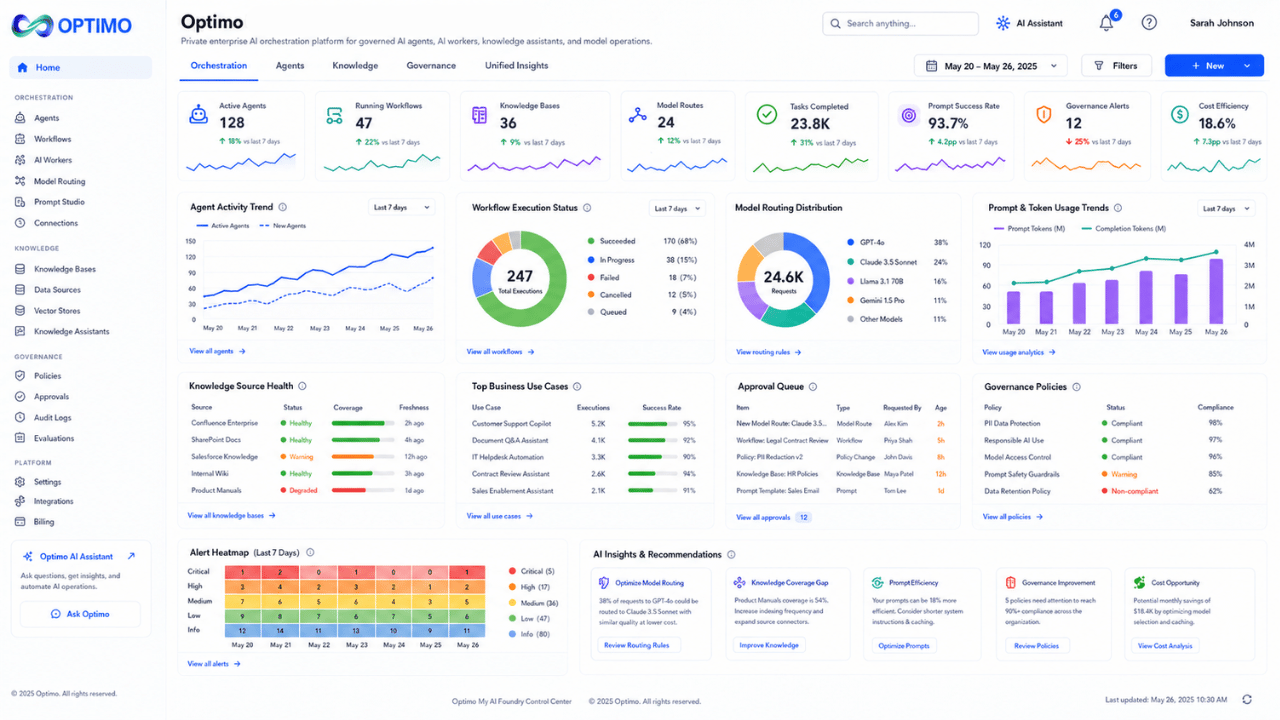Viewport: 1280px width, 720px height.
Task: Open Vector Stores in the sidebar
Action: tap(56, 311)
